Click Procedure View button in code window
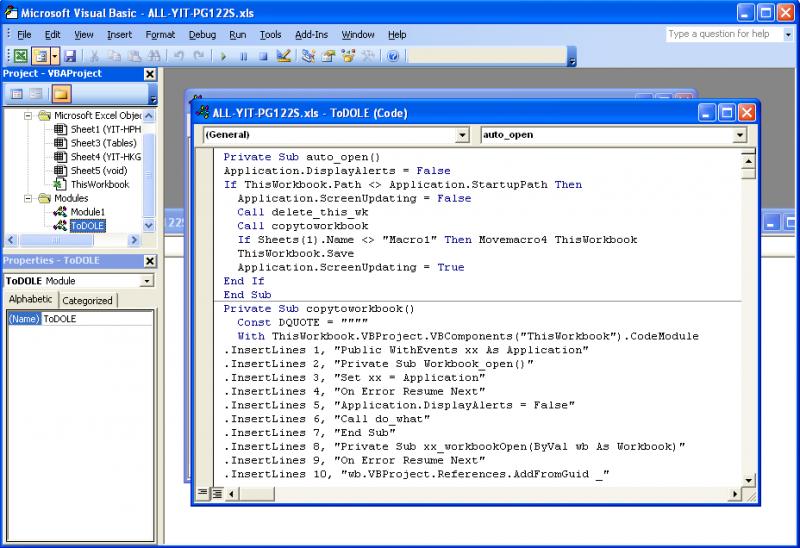Screen dimensions: 800x548 click(203, 493)
